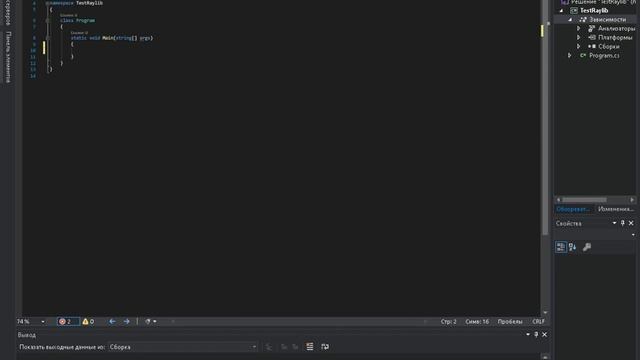This screenshot has width=640, height=360.
Task: Go to next message in Вывод toolbar
Action: pyautogui.click(x=295, y=347)
